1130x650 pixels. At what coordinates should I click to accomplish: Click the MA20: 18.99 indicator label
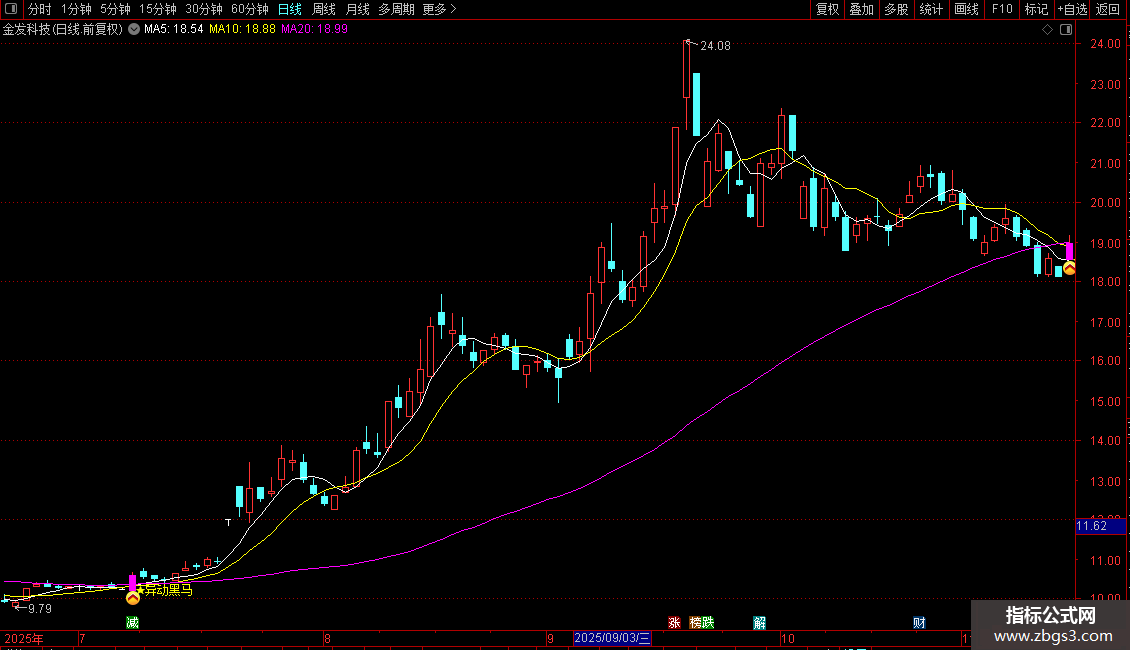[314, 29]
